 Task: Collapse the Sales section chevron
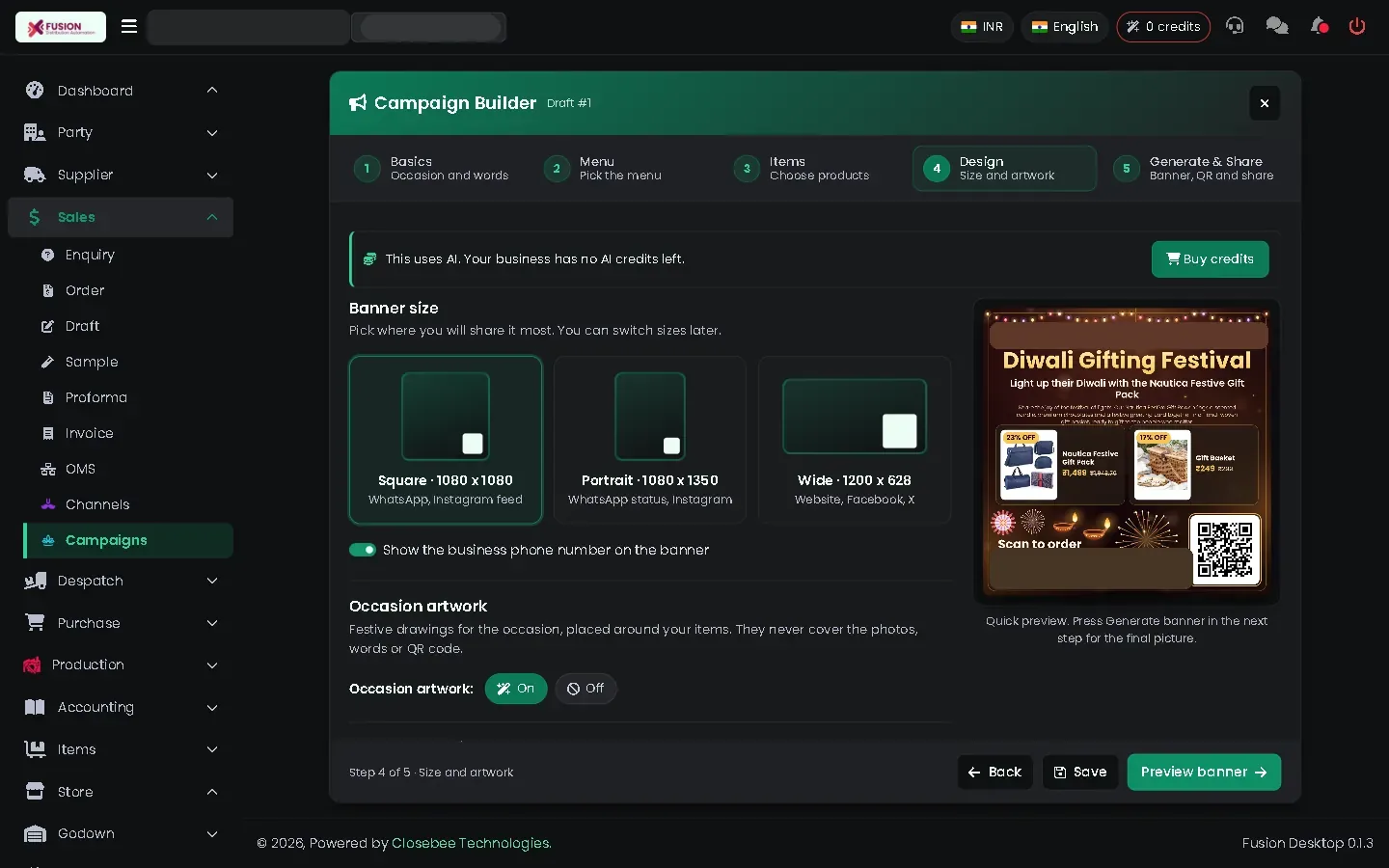click(x=212, y=217)
